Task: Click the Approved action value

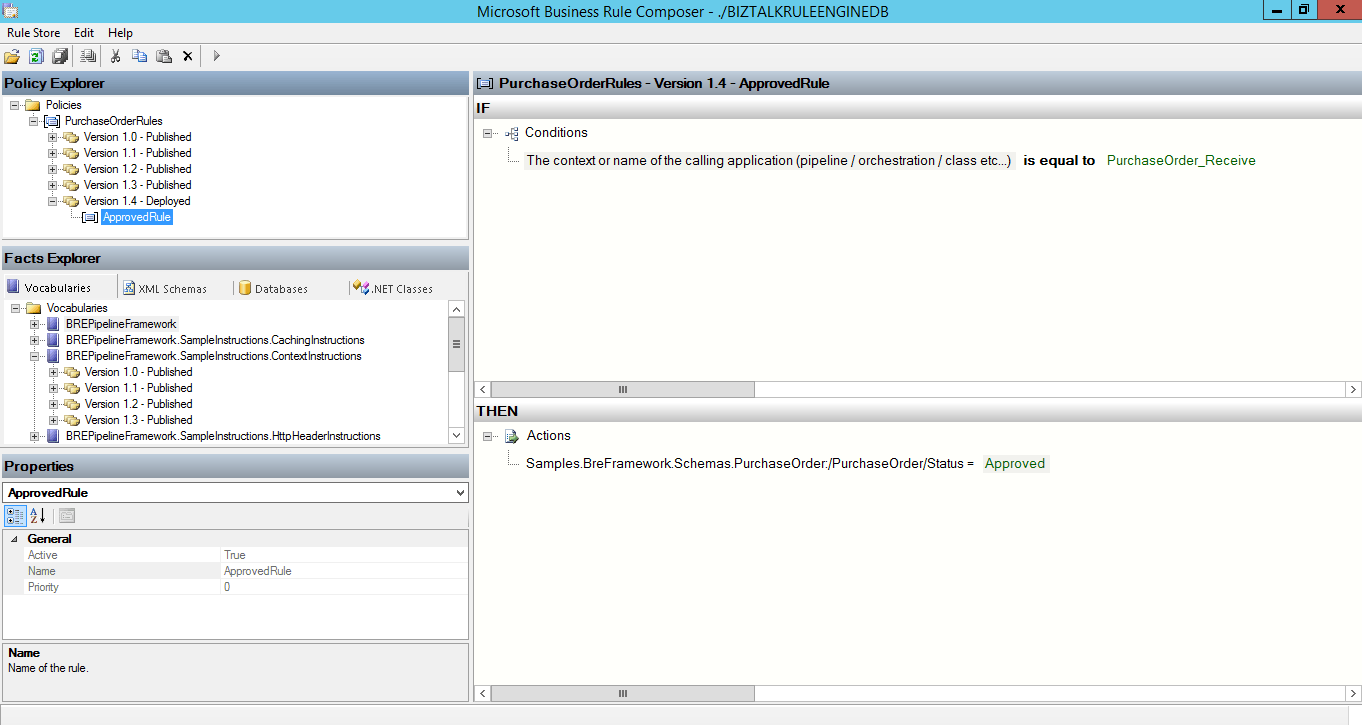Action: click(1015, 463)
